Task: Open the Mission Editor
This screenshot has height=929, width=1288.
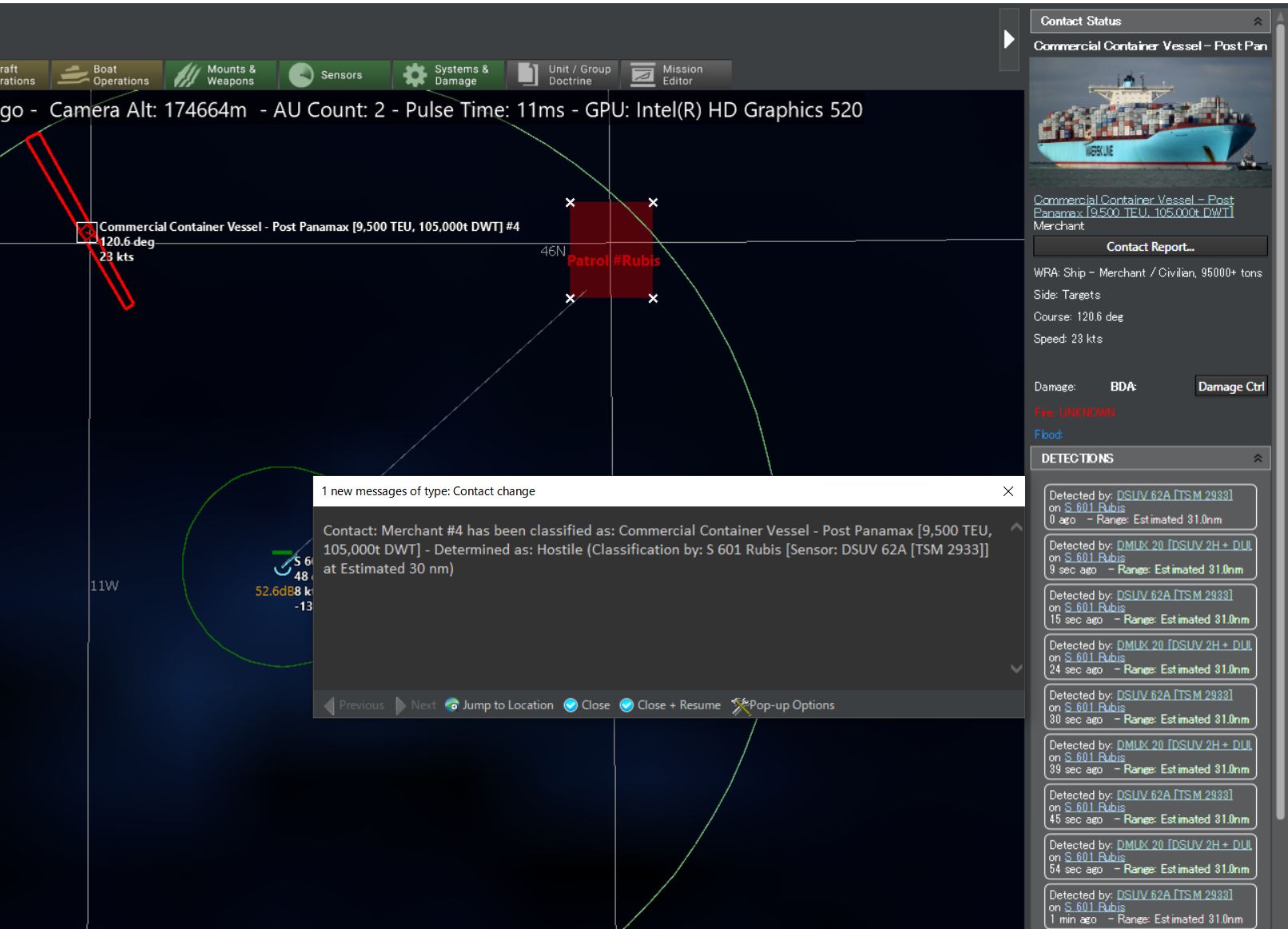Action: click(x=676, y=75)
